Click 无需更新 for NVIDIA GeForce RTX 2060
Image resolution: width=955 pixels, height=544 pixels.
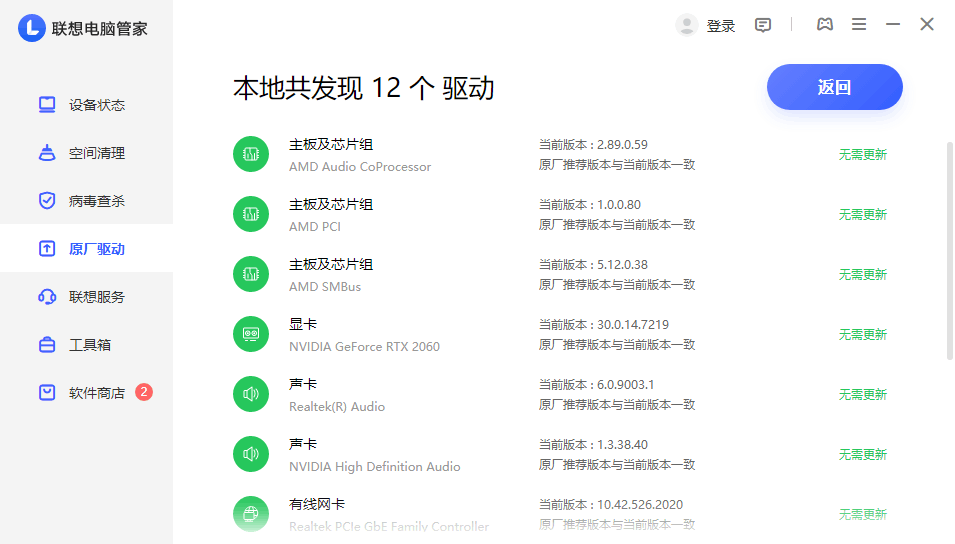[862, 334]
